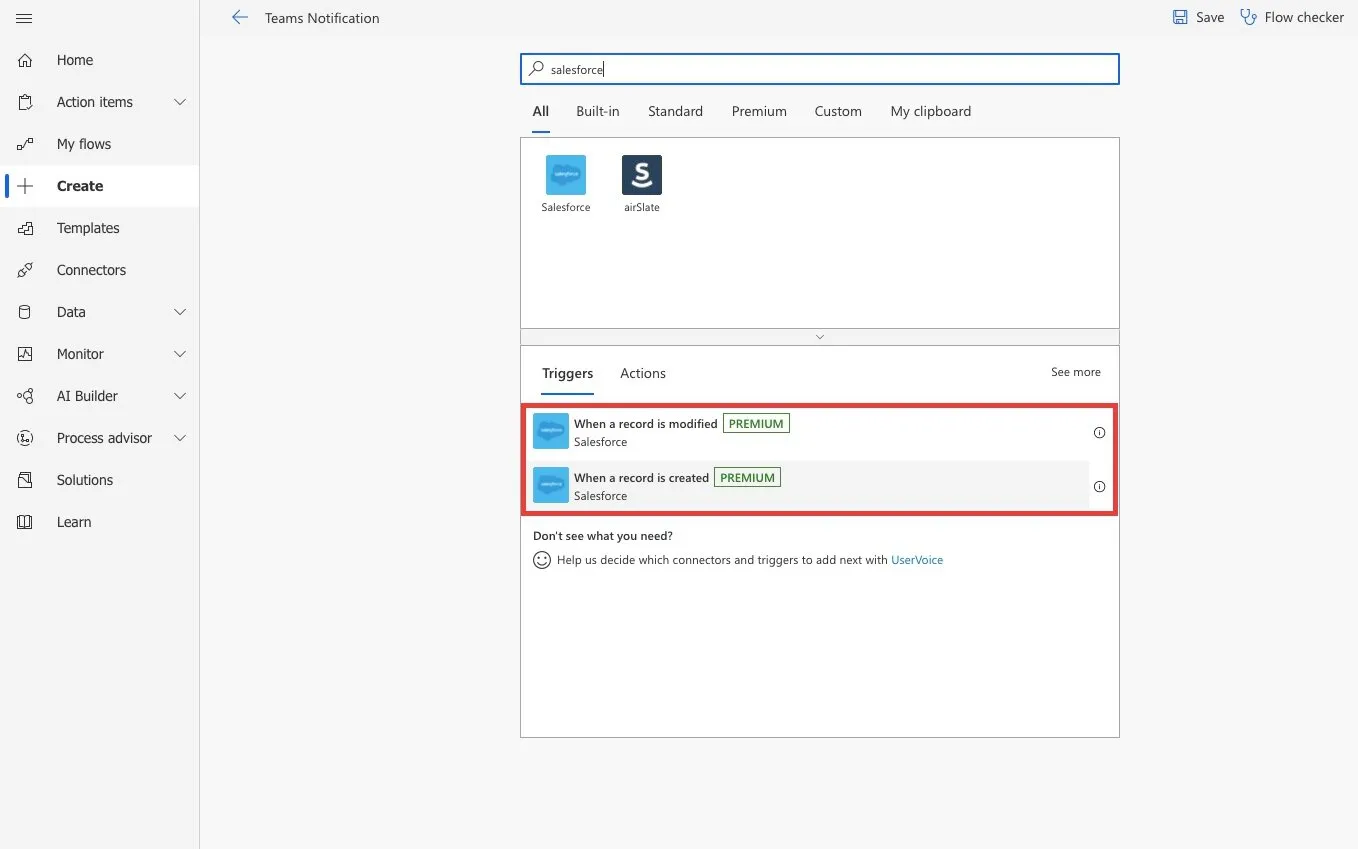Switch to the Standard tab
The image size is (1358, 849).
(x=675, y=111)
